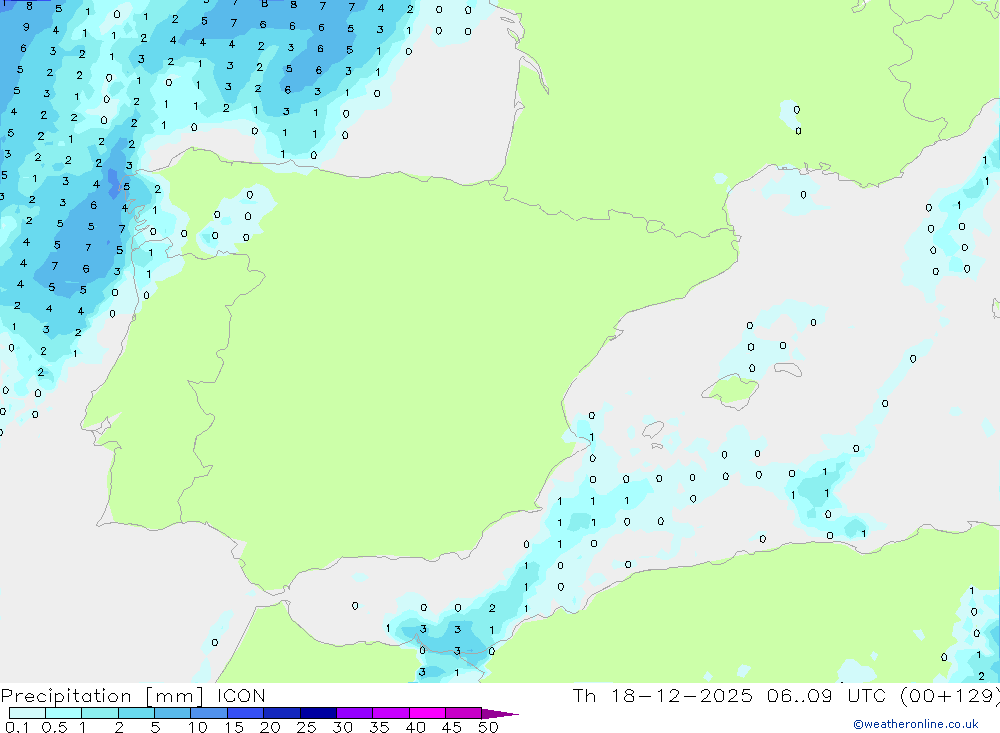Click the "Precipitation [mm]" title text
1000x733 pixels.
102,696
